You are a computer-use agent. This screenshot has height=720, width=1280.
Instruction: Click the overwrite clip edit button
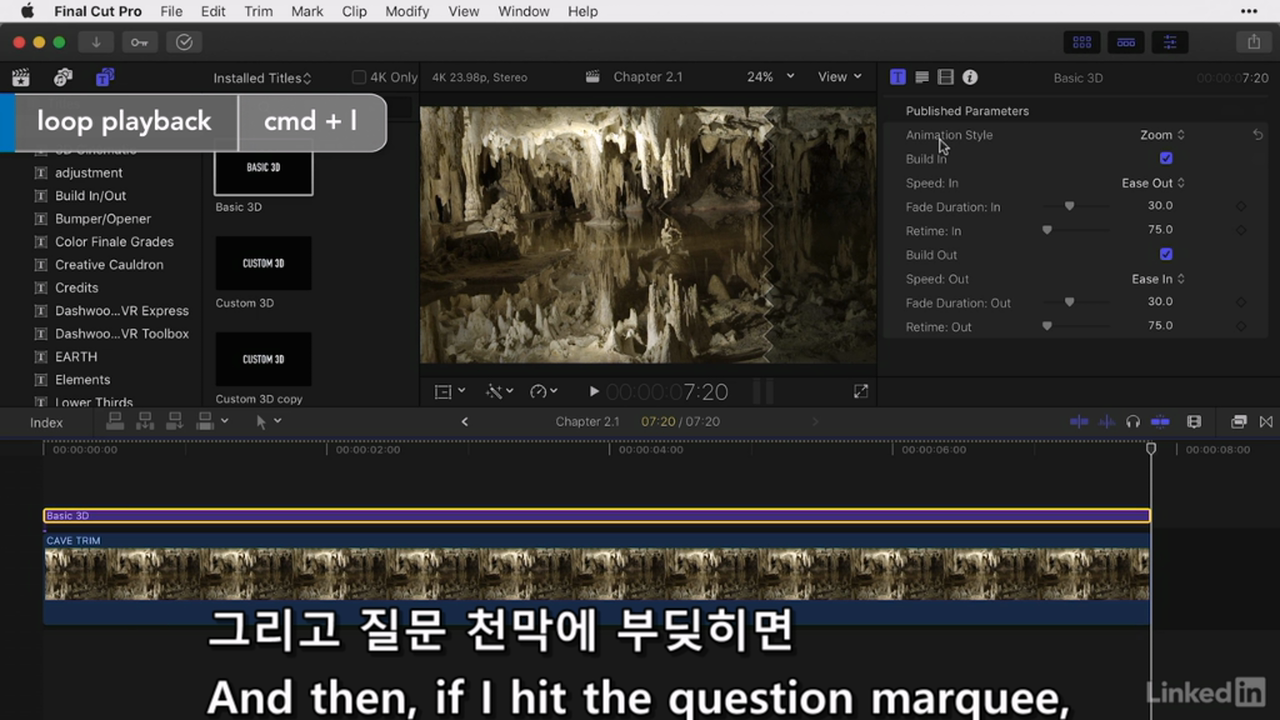pyautogui.click(x=205, y=421)
